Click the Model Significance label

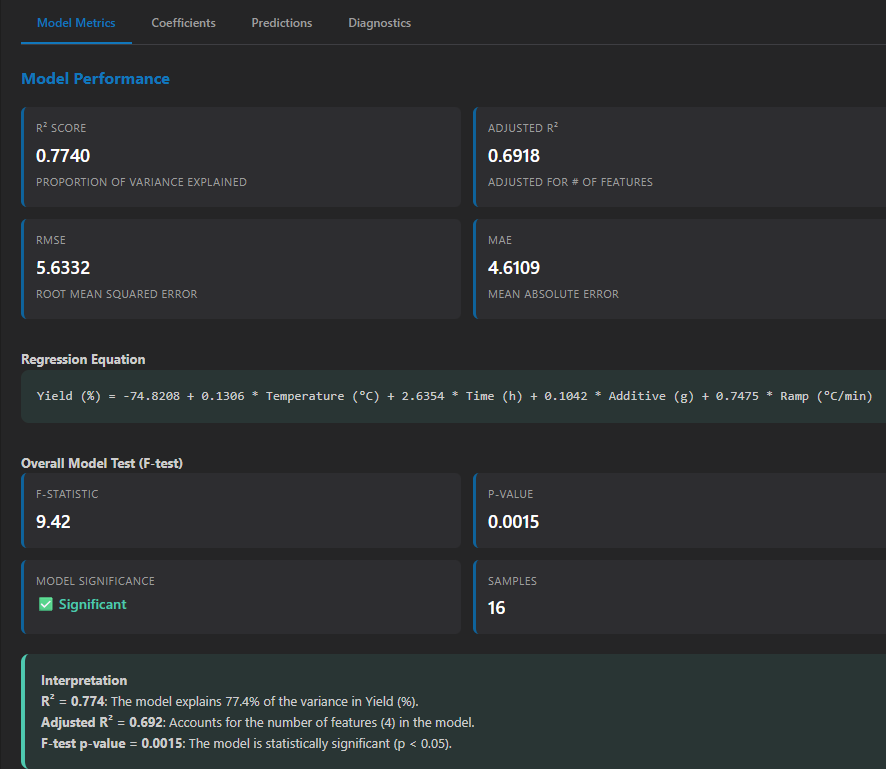(95, 581)
